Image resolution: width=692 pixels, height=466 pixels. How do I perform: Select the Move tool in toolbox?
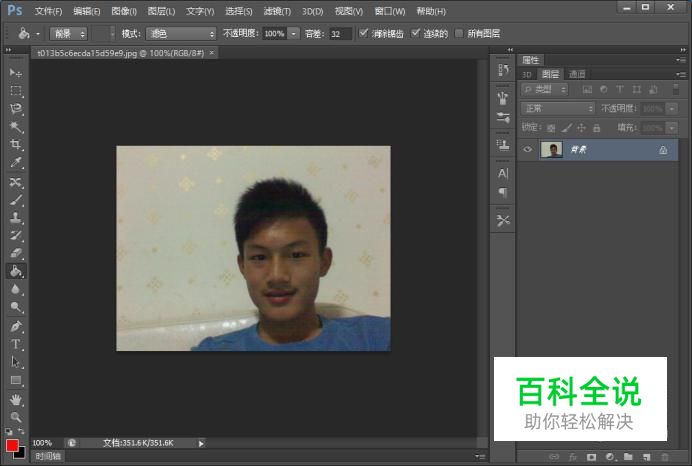point(16,73)
